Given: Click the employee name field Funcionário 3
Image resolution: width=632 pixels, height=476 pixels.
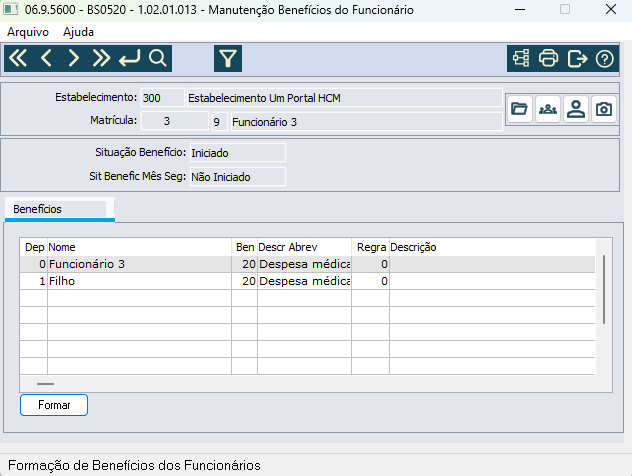Looking at the screenshot, I should click(366, 121).
